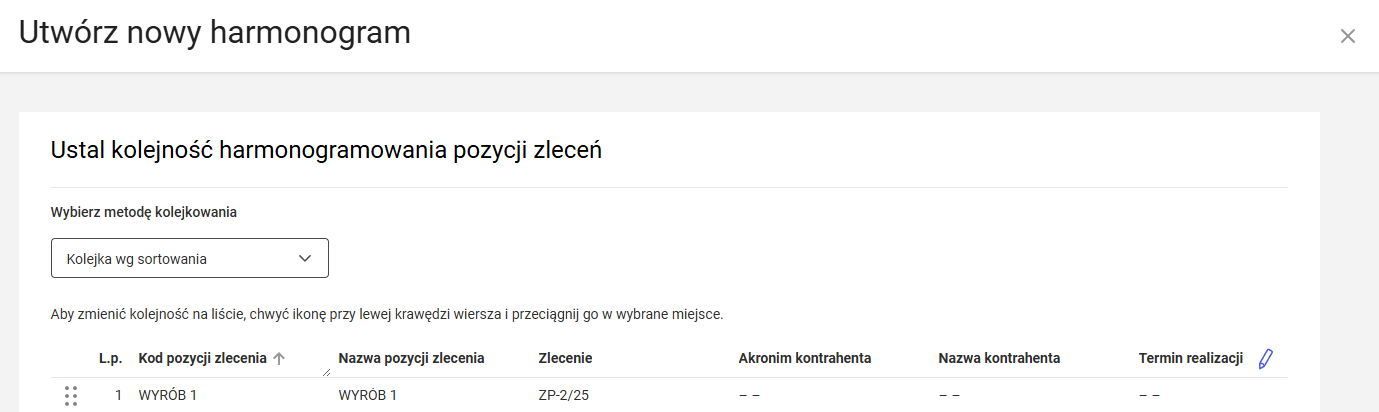Screen dimensions: 1379x412
Task: Click WYRÓB 1 in the Kod pozycji column
Action: pyautogui.click(x=168, y=395)
